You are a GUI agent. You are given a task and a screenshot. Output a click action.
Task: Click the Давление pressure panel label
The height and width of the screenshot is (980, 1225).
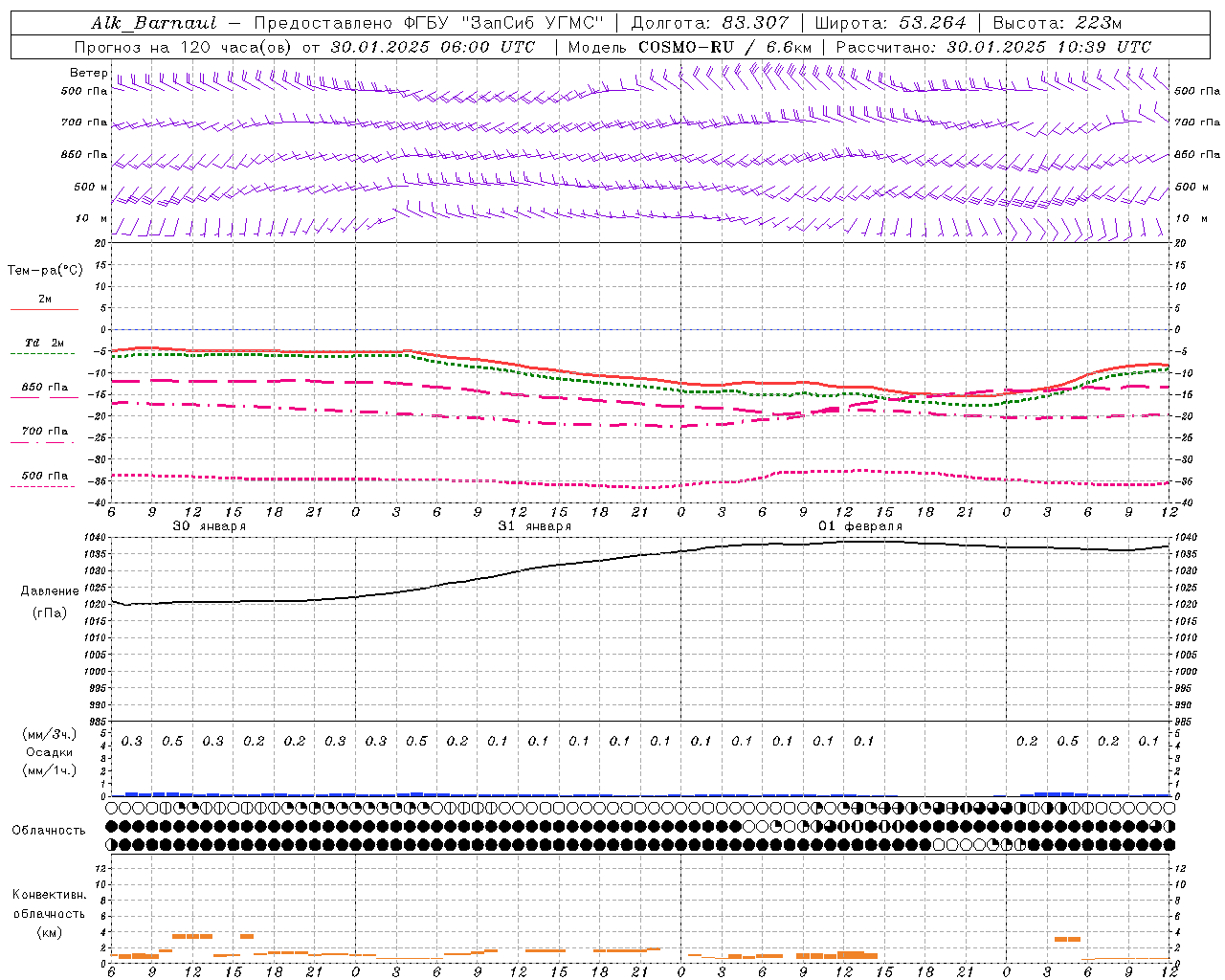(x=50, y=591)
